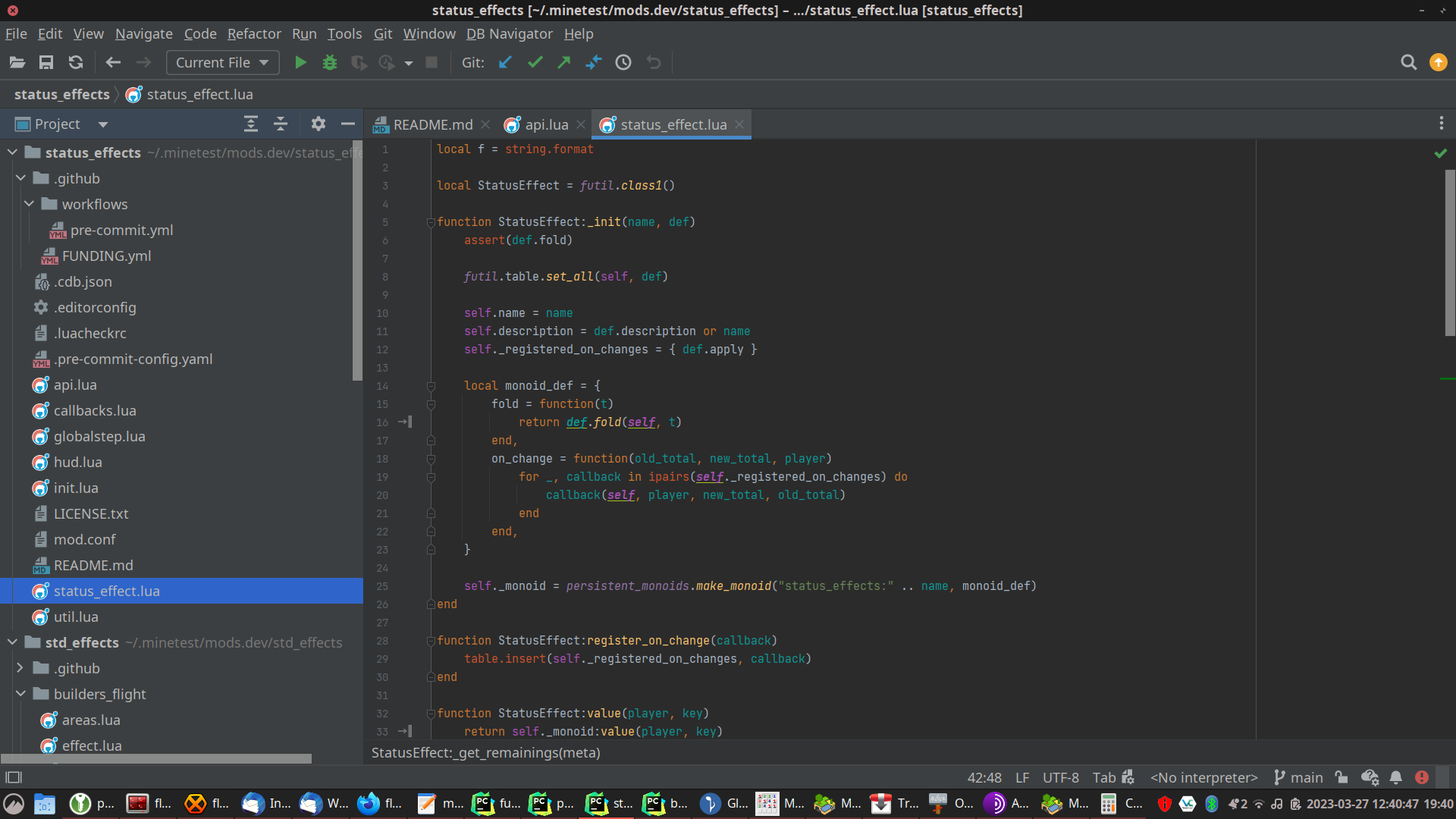Click the green Run button
The height and width of the screenshot is (819, 1456).
pyautogui.click(x=300, y=63)
